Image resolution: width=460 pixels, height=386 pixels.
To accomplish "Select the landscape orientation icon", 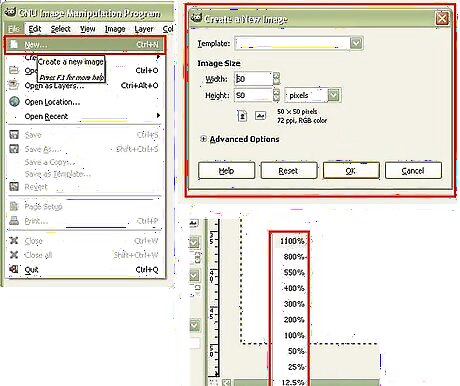I will pyautogui.click(x=260, y=116).
